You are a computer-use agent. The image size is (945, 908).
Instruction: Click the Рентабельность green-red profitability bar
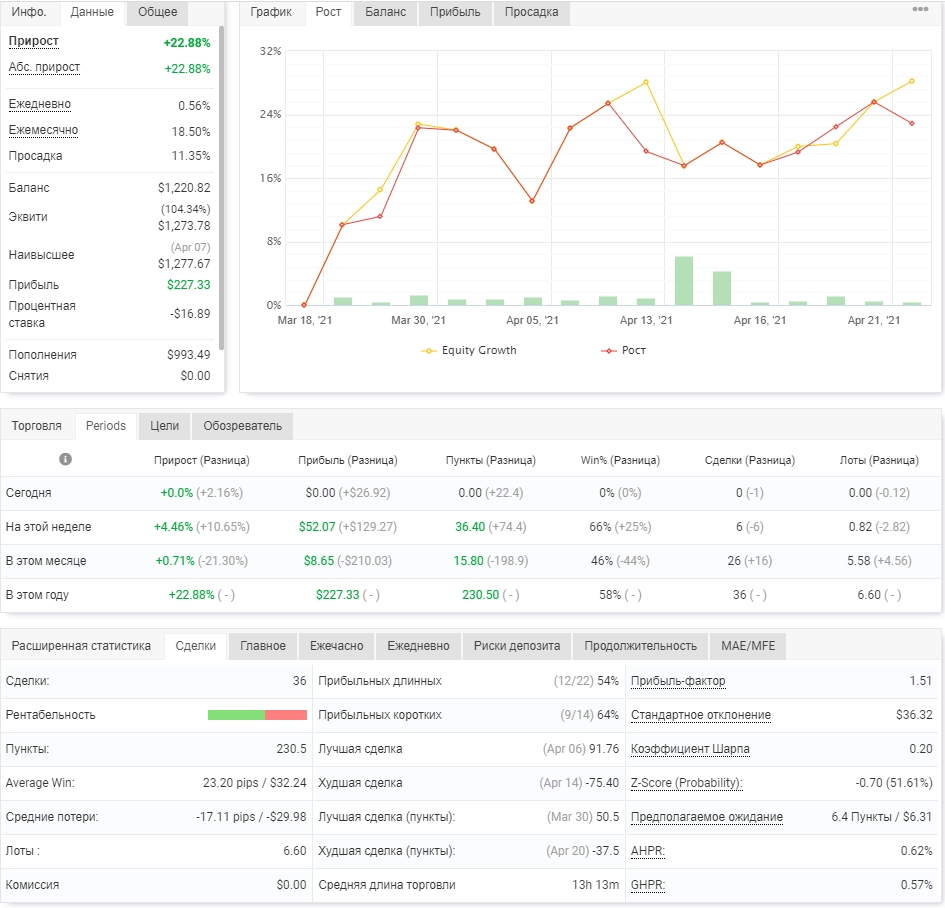pos(257,715)
